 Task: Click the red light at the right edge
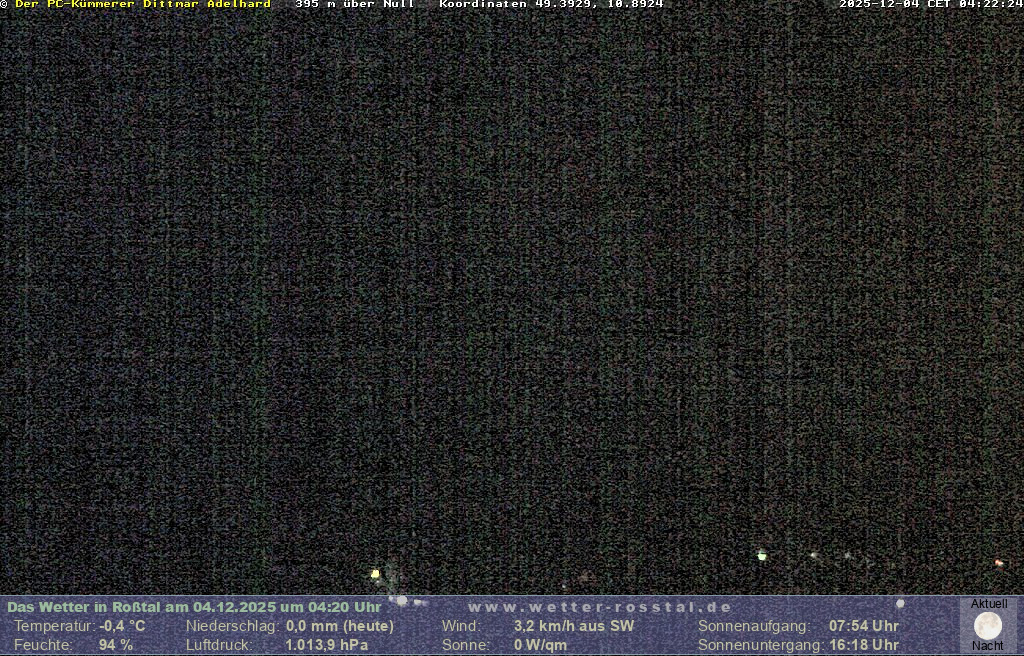[998, 563]
